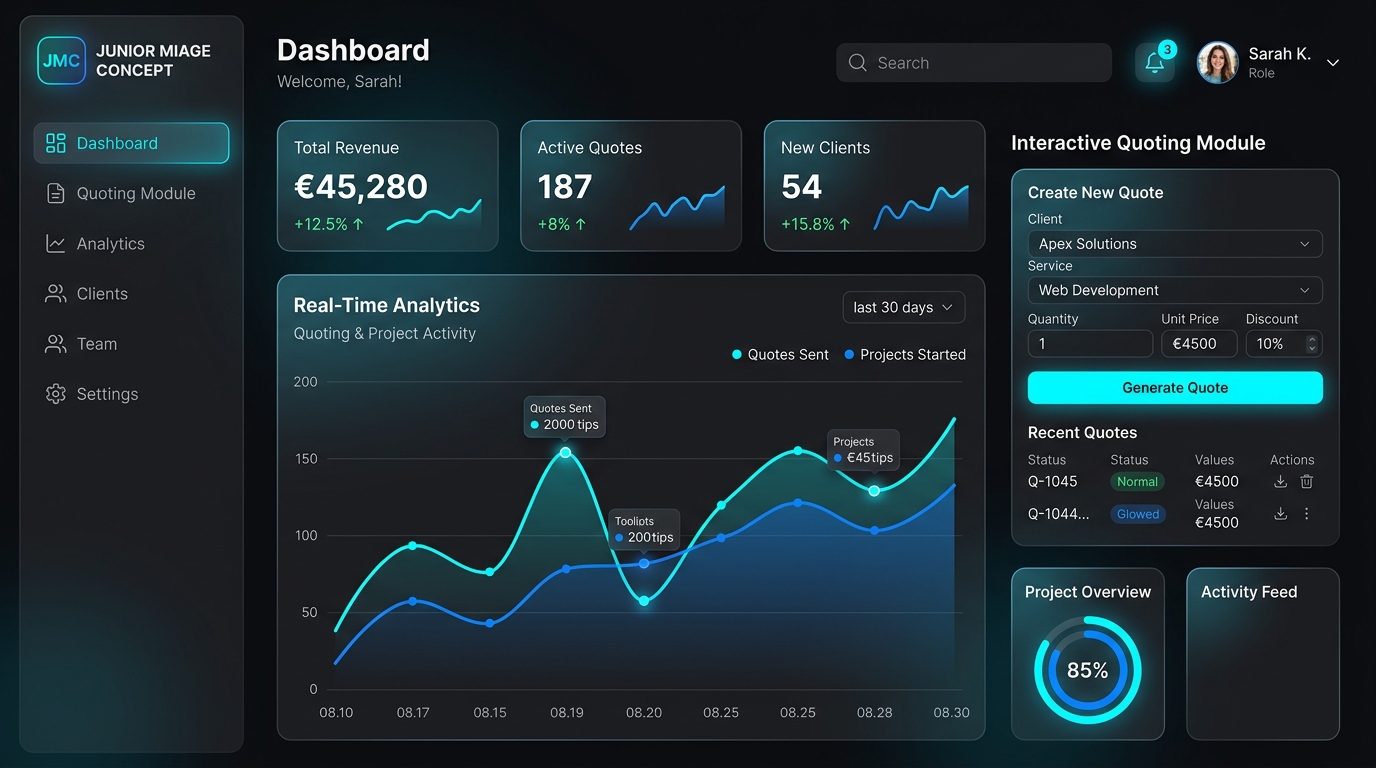Click Sarah K.'s profile avatar
Viewport: 1376px width, 768px height.
tap(1217, 62)
